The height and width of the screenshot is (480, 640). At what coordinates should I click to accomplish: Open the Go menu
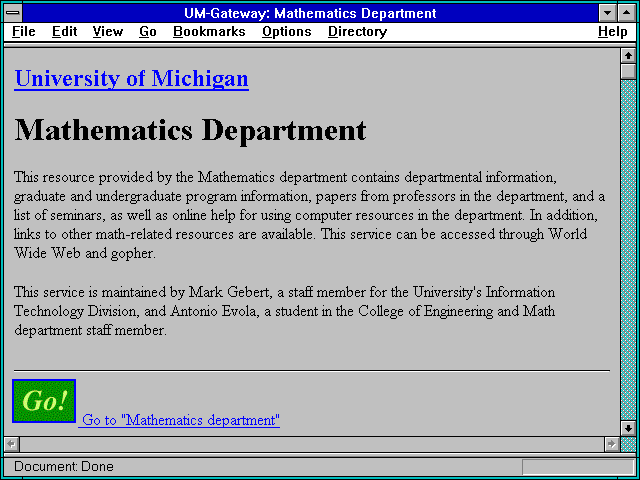[x=148, y=32]
